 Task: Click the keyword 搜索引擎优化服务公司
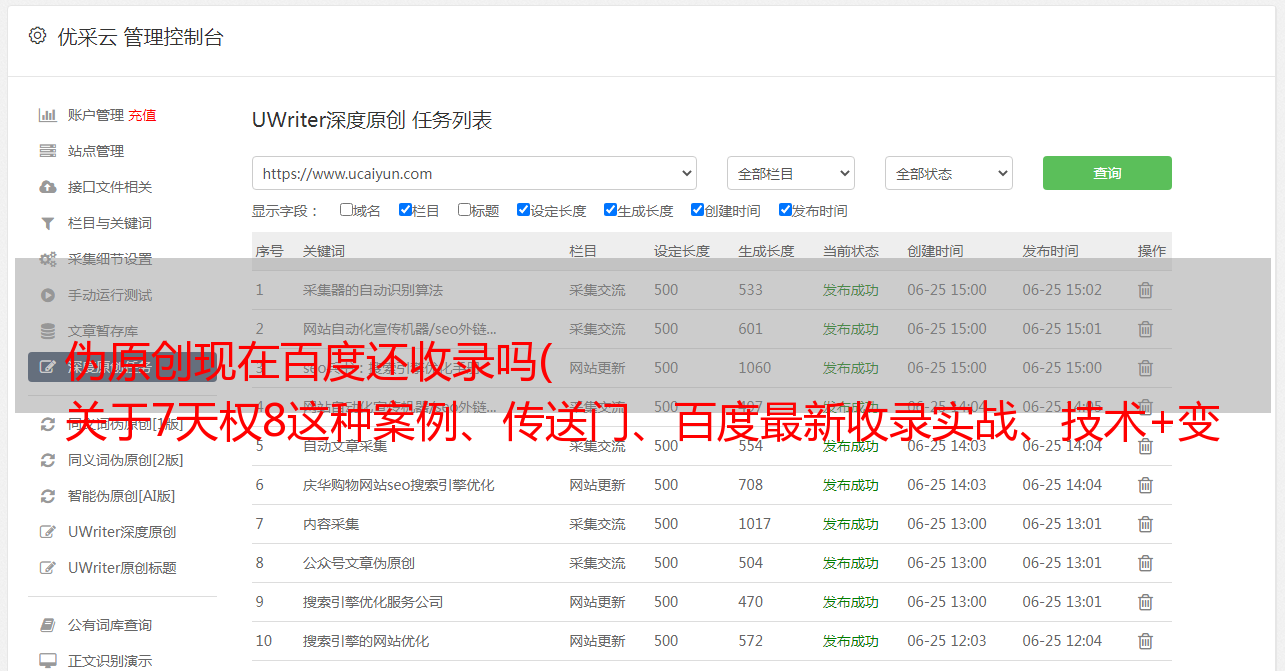tap(373, 602)
